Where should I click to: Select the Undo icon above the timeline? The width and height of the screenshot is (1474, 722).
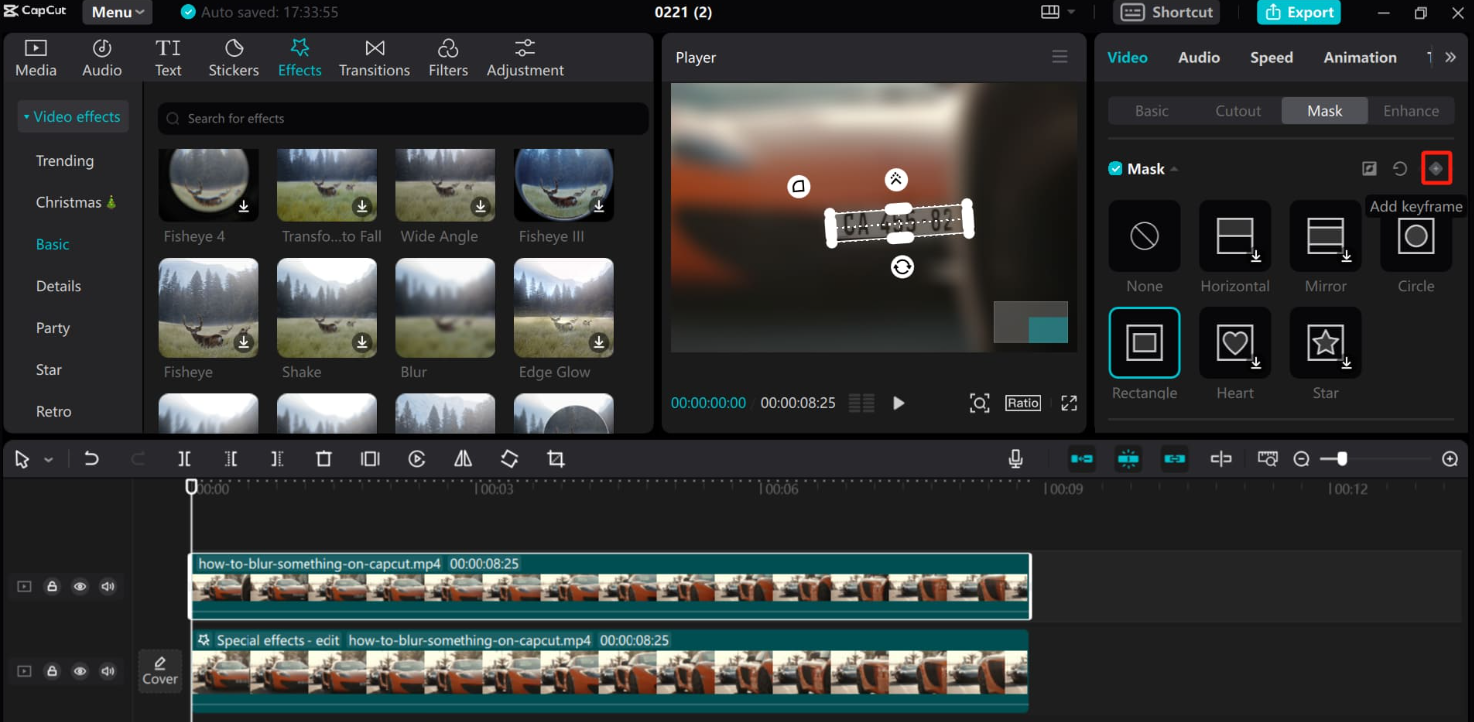point(91,458)
